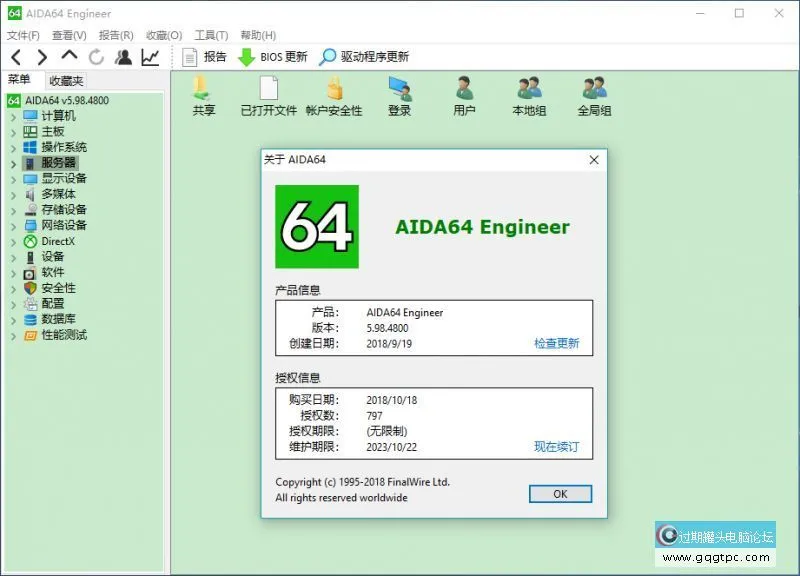Expand the 性能测试 tree node
This screenshot has height=576, width=800.
coord(13,335)
